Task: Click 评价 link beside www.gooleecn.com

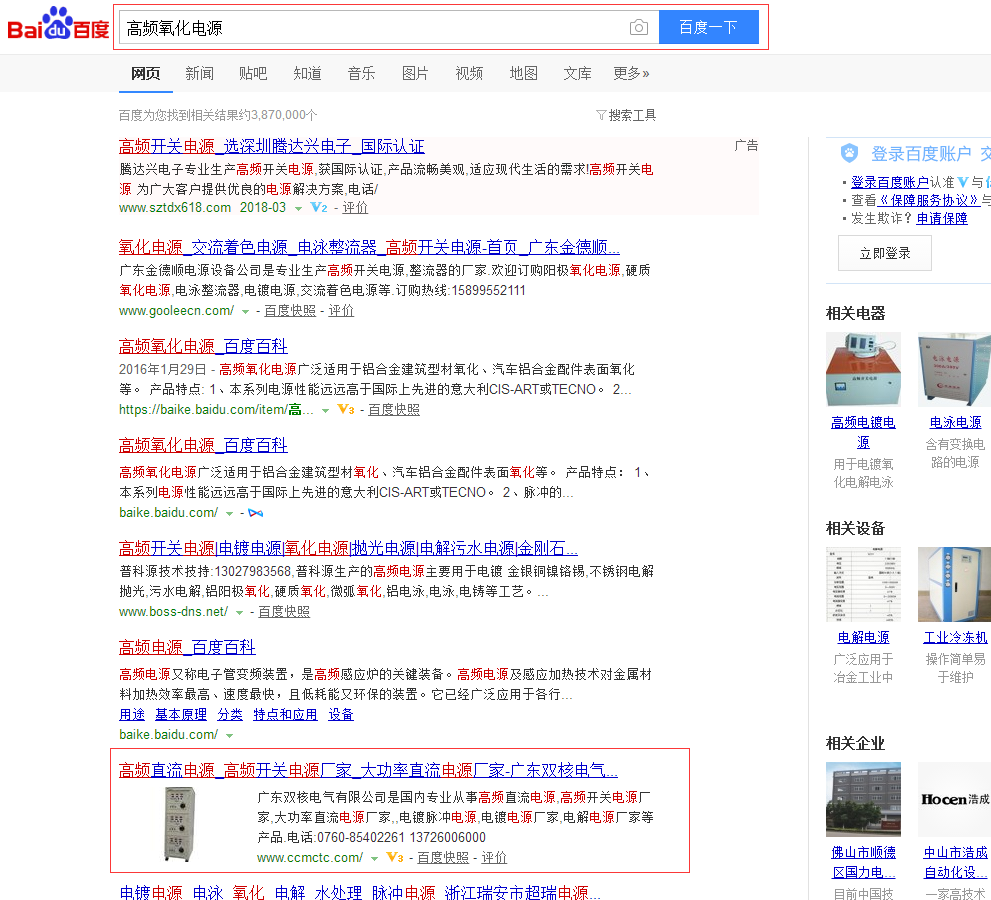Action: tap(341, 310)
